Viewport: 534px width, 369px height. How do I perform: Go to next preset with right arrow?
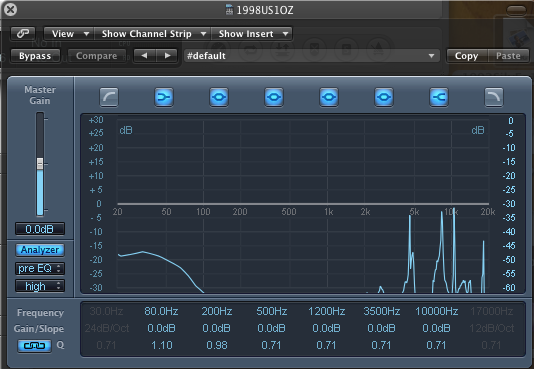tap(167, 55)
